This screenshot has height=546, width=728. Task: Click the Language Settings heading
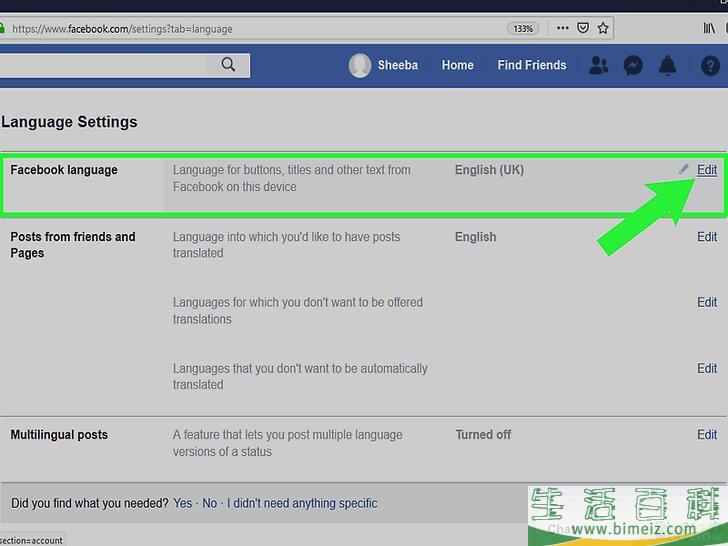tap(69, 122)
